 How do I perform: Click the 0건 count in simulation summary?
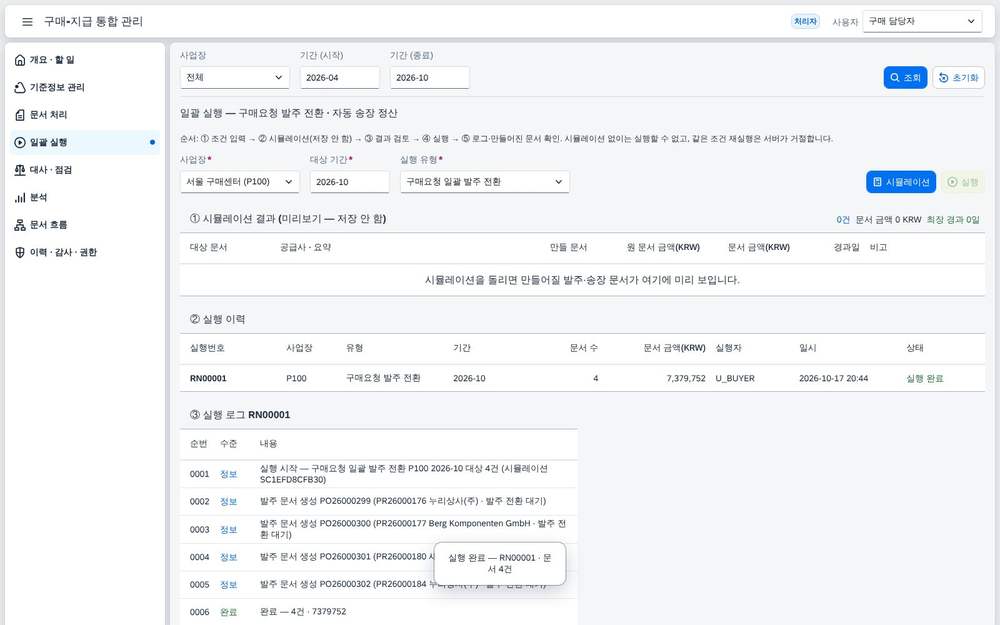[843, 219]
